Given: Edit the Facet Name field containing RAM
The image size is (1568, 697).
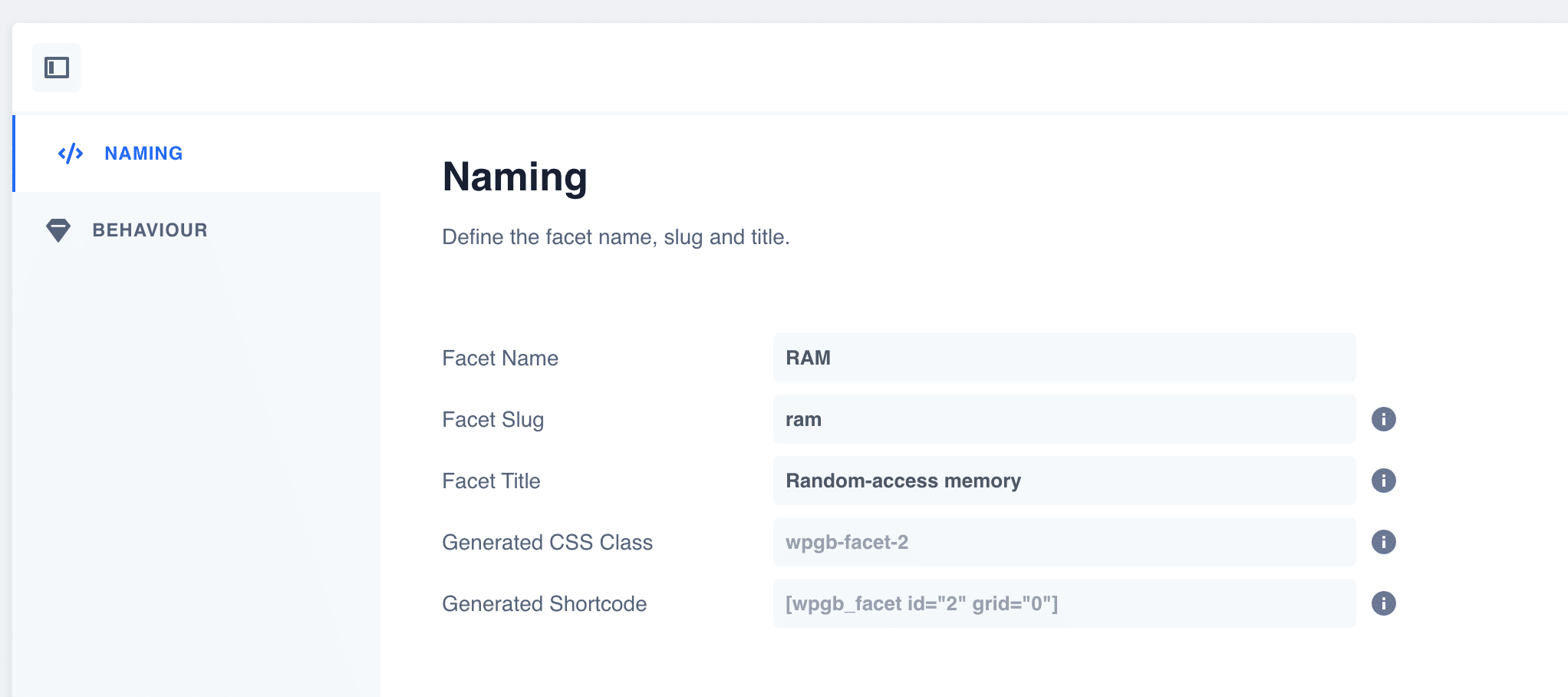Looking at the screenshot, I should (1064, 358).
